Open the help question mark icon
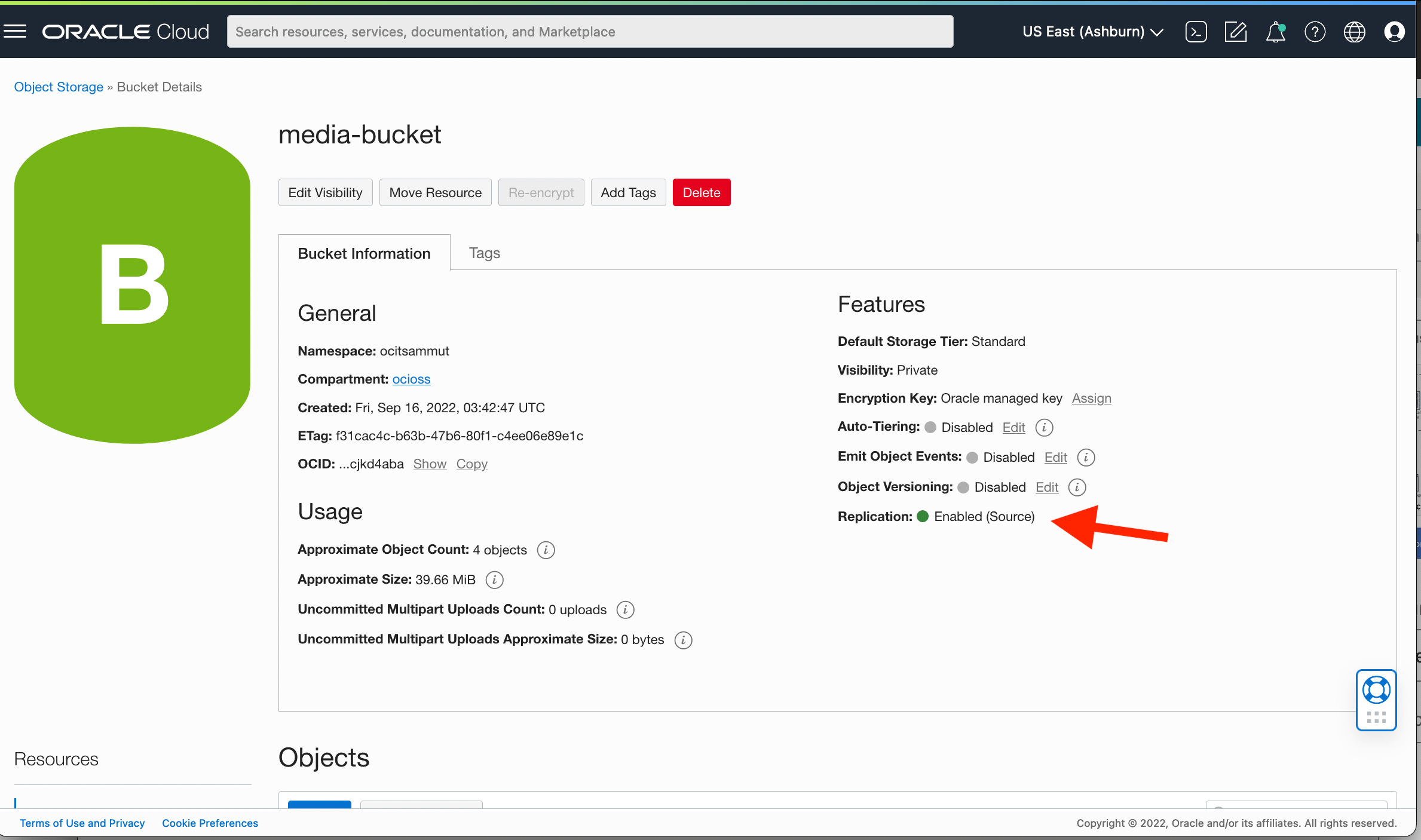The width and height of the screenshot is (1421, 840). [1315, 32]
